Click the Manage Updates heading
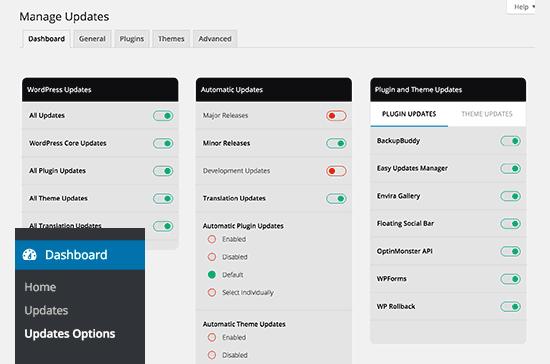Screen dimensions: 550x364 (64, 16)
